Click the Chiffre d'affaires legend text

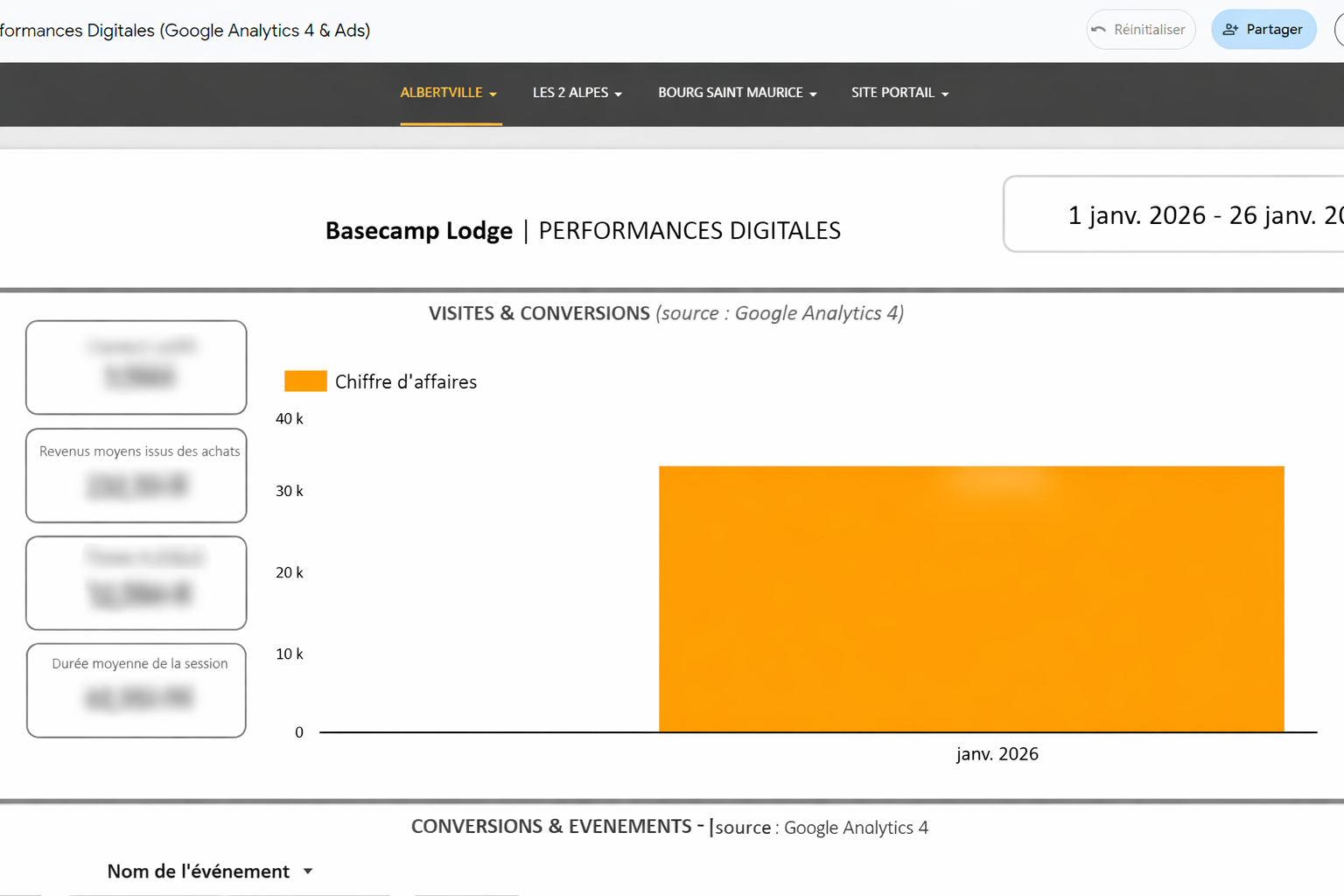pyautogui.click(x=406, y=381)
